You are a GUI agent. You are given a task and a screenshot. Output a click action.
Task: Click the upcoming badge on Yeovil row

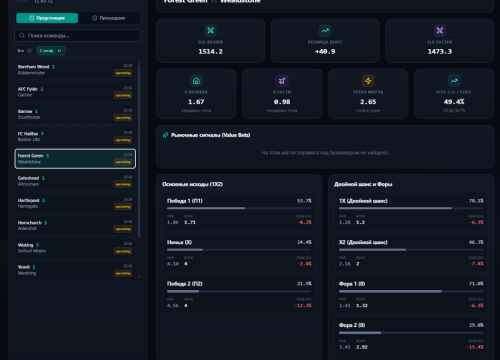[123, 273]
